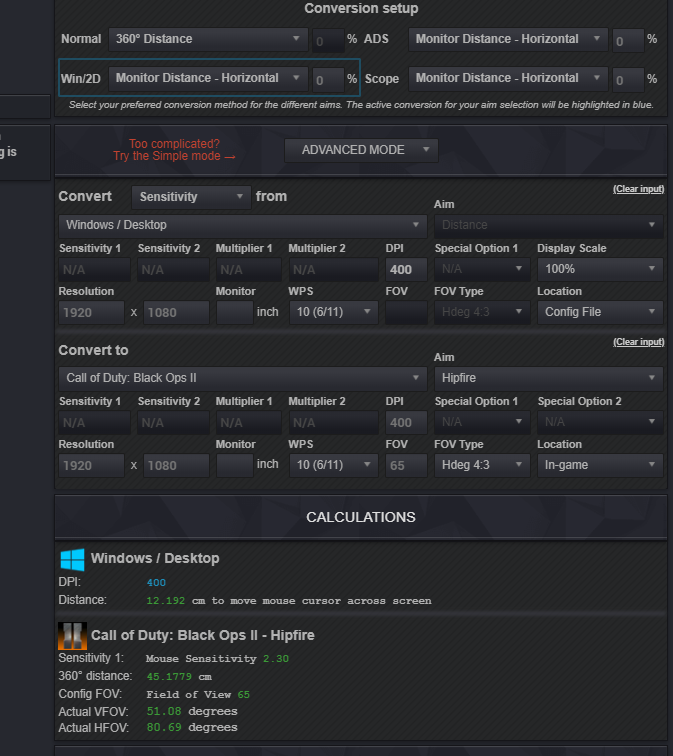Viewport: 673px width, 756px height.
Task: Open the Convert to FOV Type Hdeg 4:3 dropdown
Action: pos(482,465)
